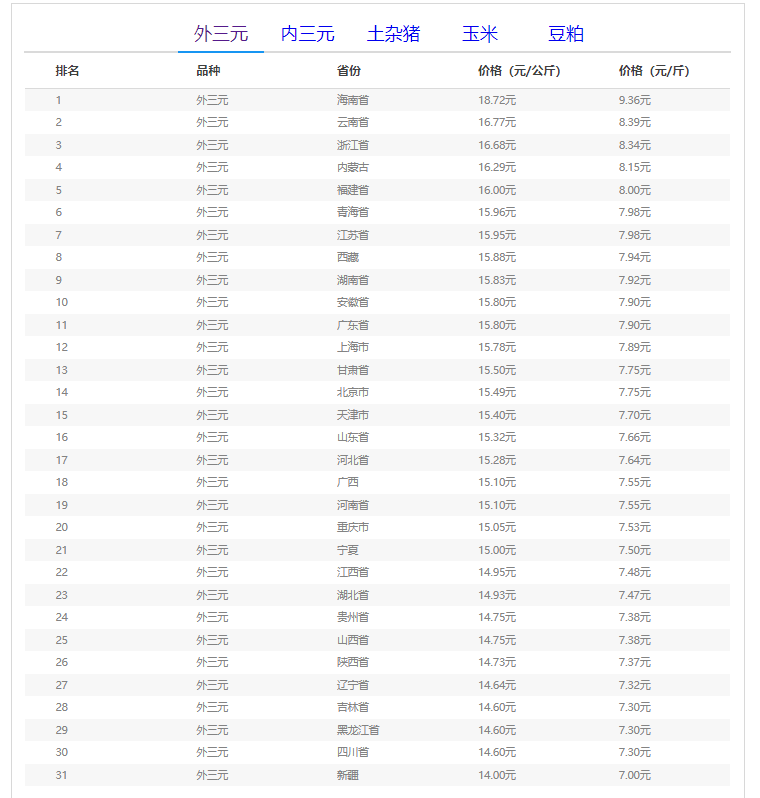Image resolution: width=760 pixels, height=798 pixels.
Task: Select the 新疆 province cell
Action: (x=348, y=775)
